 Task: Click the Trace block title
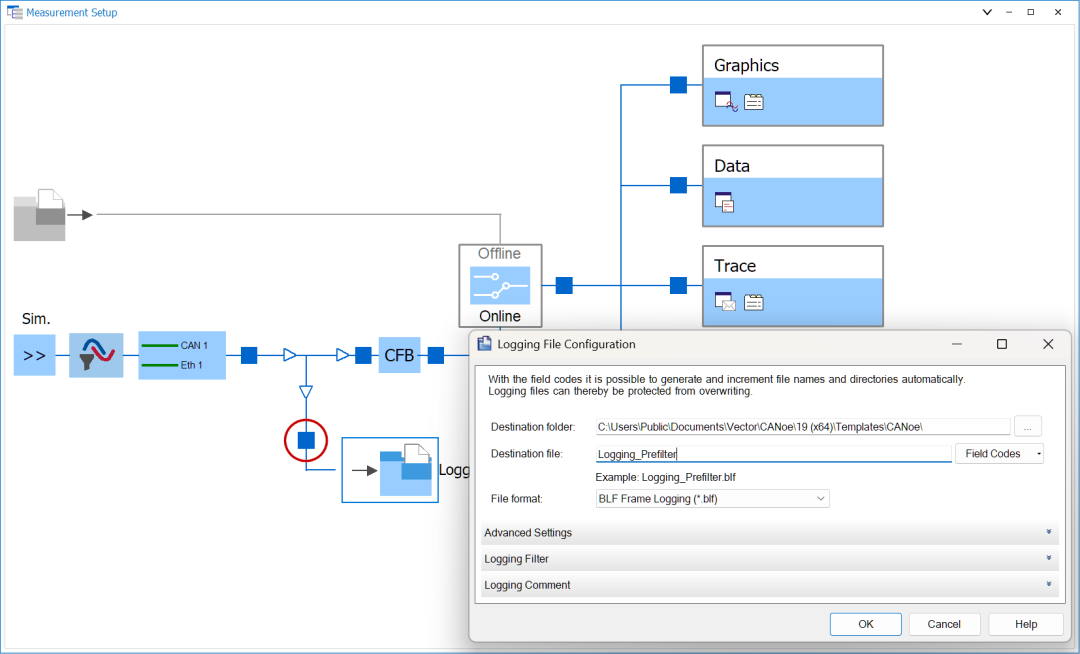pyautogui.click(x=735, y=266)
